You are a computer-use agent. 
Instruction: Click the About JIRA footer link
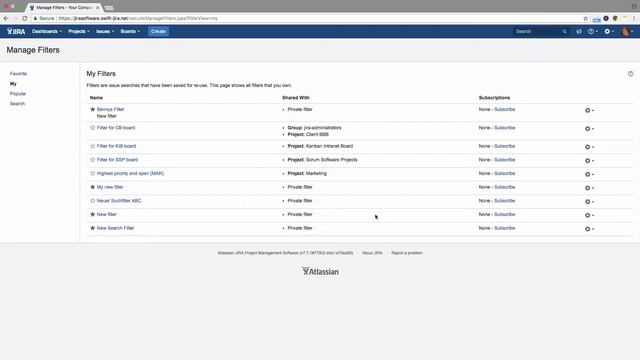pos(372,253)
